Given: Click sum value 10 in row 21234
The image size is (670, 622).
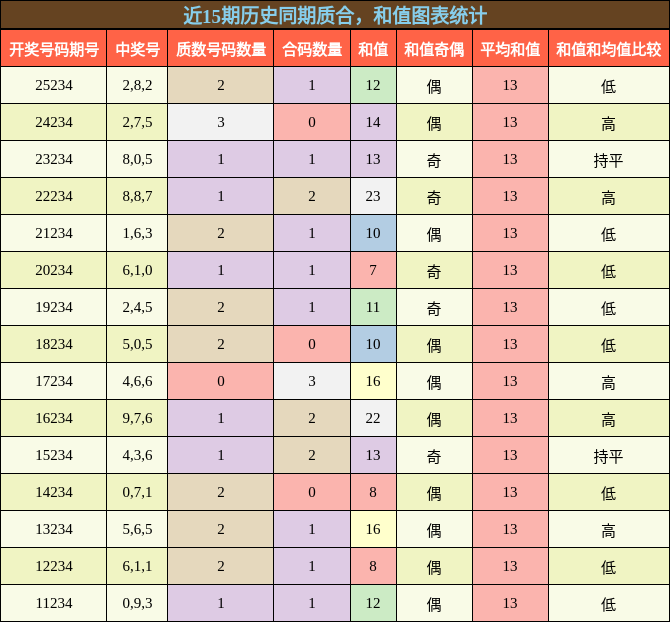Looking at the screenshot, I should click(373, 233).
